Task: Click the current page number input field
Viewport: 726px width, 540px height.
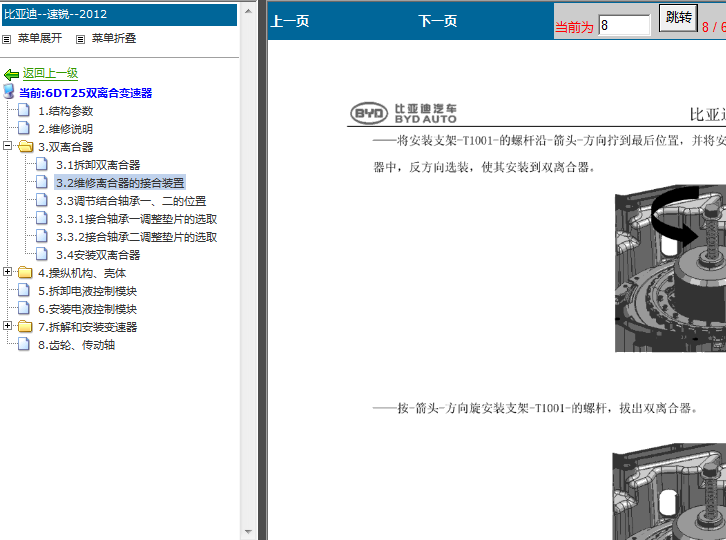Action: point(624,25)
